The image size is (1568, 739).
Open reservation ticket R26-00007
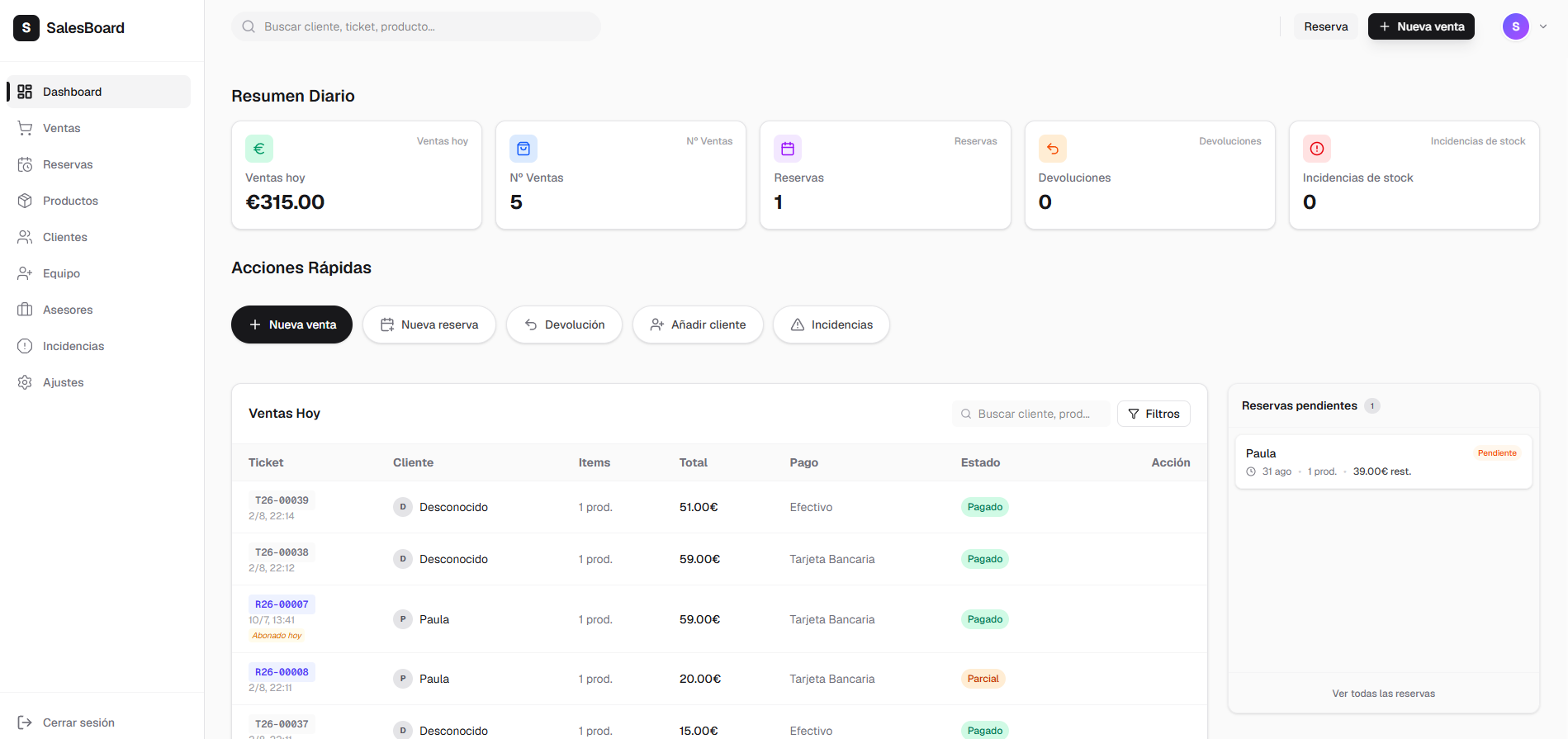pos(282,604)
